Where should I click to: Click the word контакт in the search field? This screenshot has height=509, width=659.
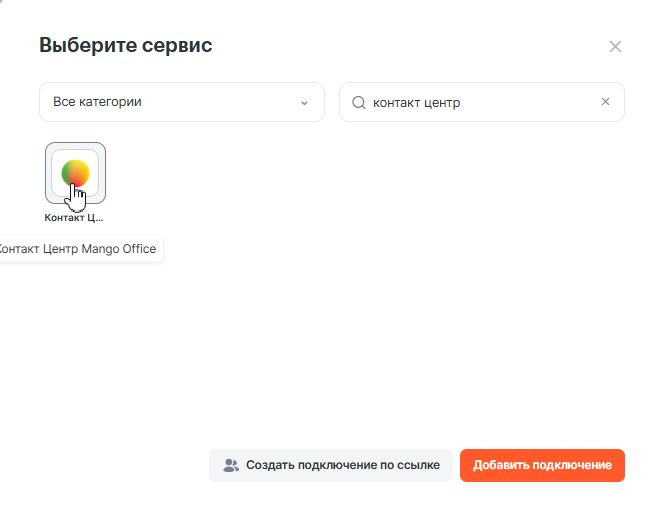pos(395,102)
